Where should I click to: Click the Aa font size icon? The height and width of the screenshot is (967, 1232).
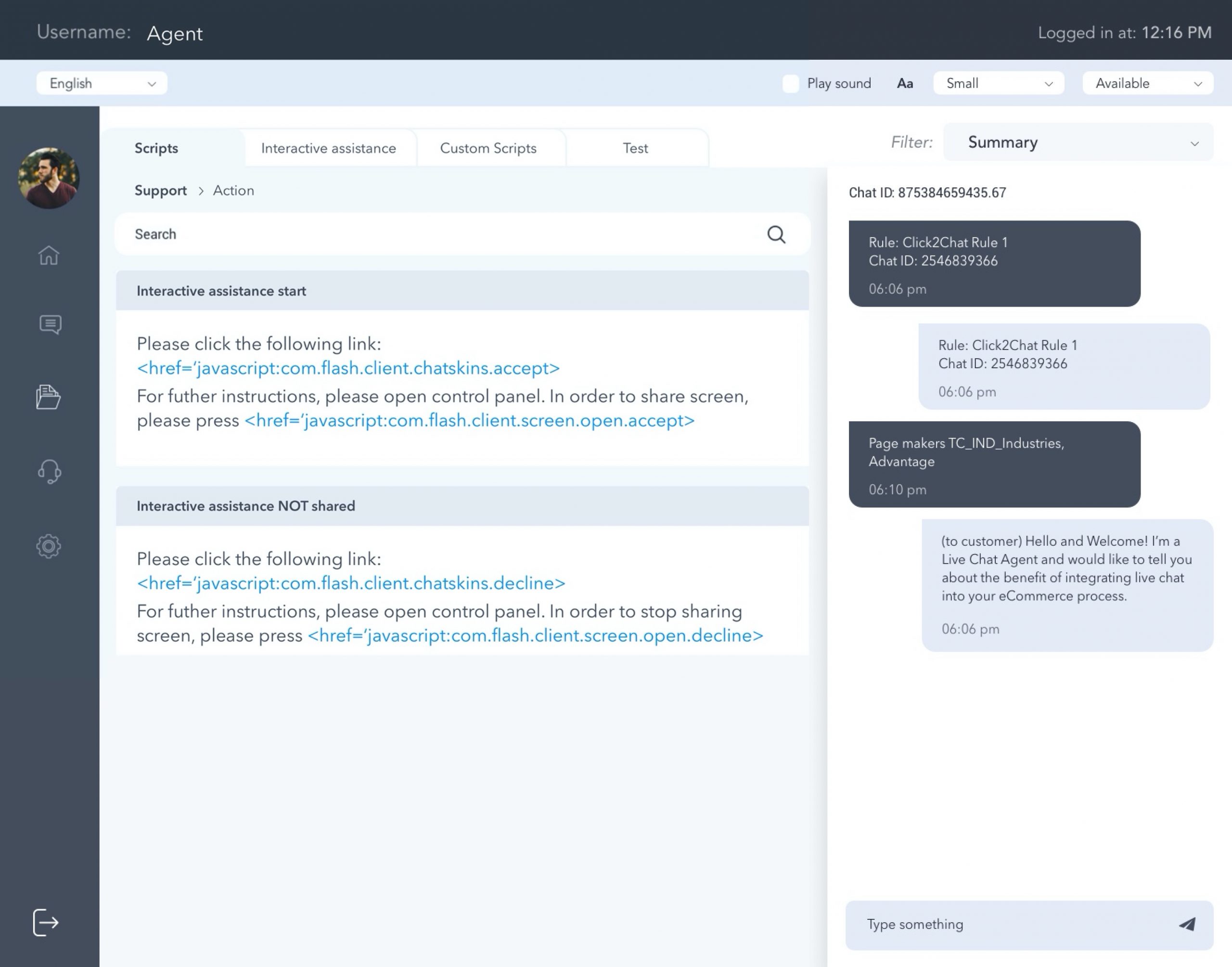[x=905, y=84]
